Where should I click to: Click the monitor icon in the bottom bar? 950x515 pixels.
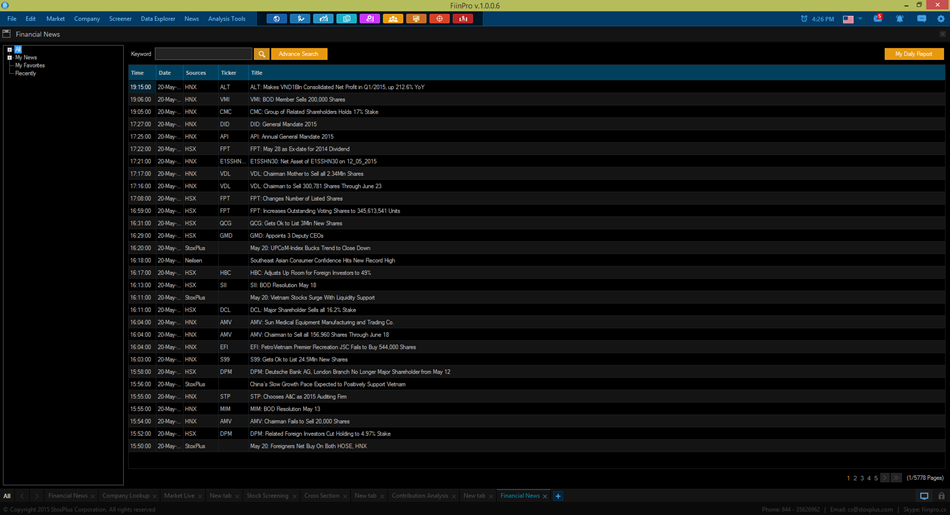(924, 496)
